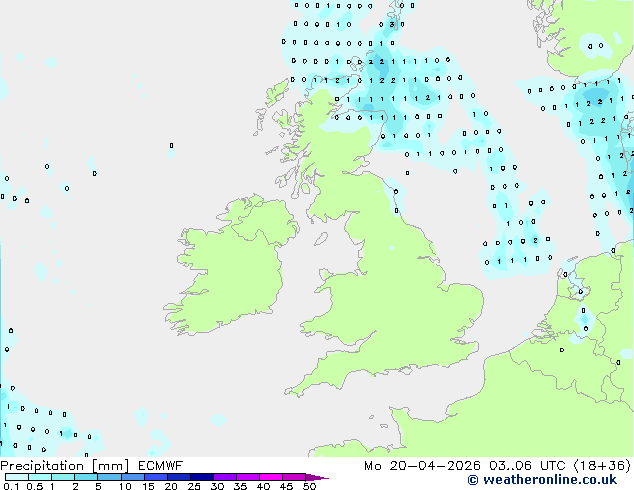This screenshot has height=490, width=634.
Task: Click the '35' legend label
Action: click(x=240, y=486)
